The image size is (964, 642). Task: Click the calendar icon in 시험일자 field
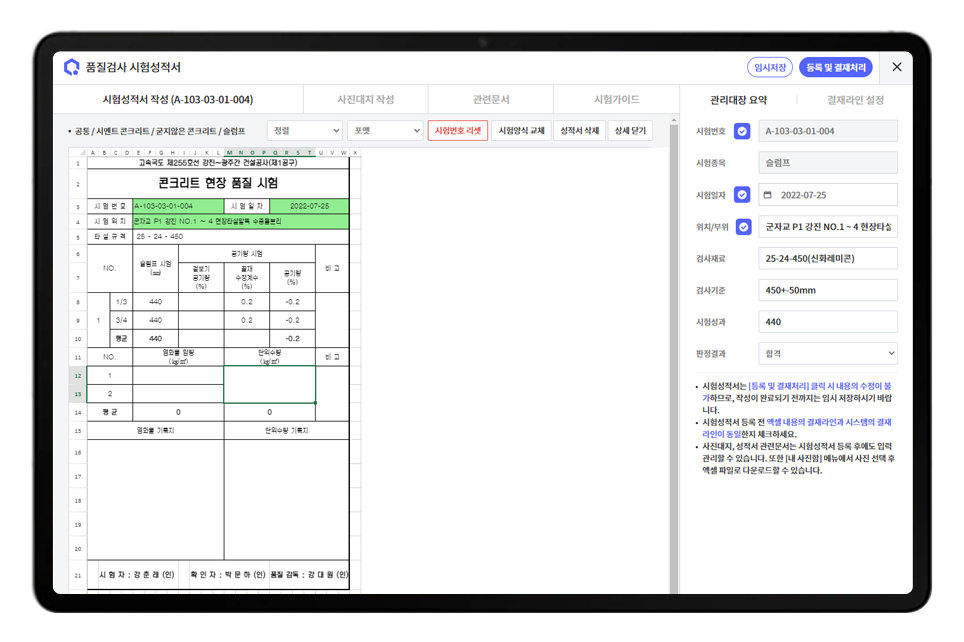[768, 195]
